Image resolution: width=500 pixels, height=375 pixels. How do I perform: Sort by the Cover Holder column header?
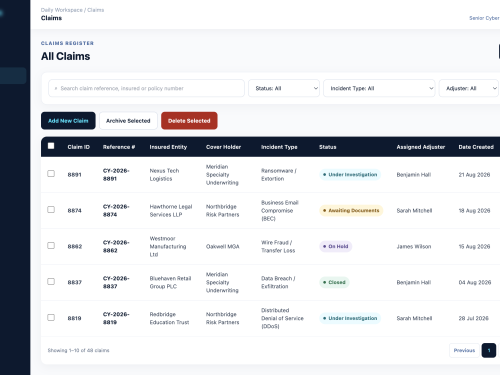tap(223, 147)
